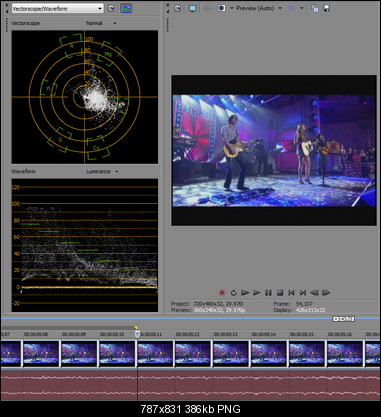Click the timeline cursor handle at 00:30:05;11
381x417 pixels.
coord(137,334)
